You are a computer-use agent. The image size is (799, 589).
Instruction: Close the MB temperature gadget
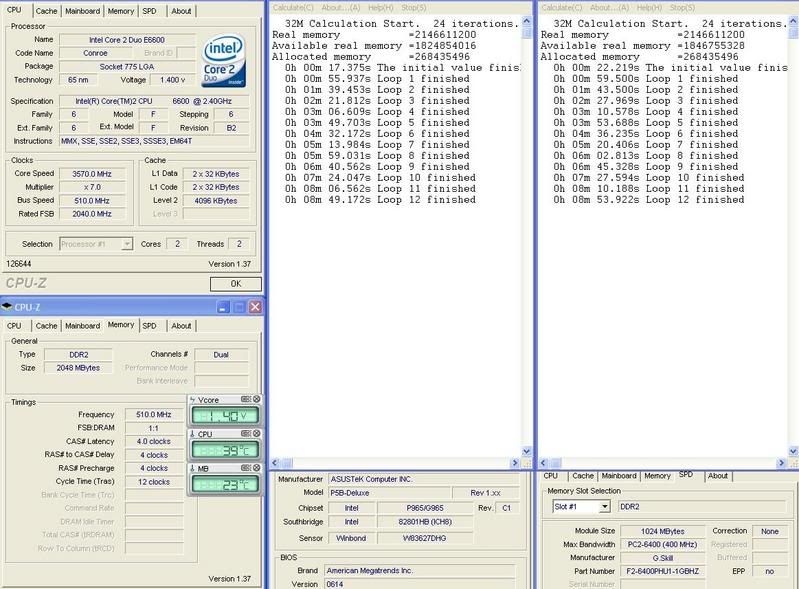pyautogui.click(x=256, y=468)
